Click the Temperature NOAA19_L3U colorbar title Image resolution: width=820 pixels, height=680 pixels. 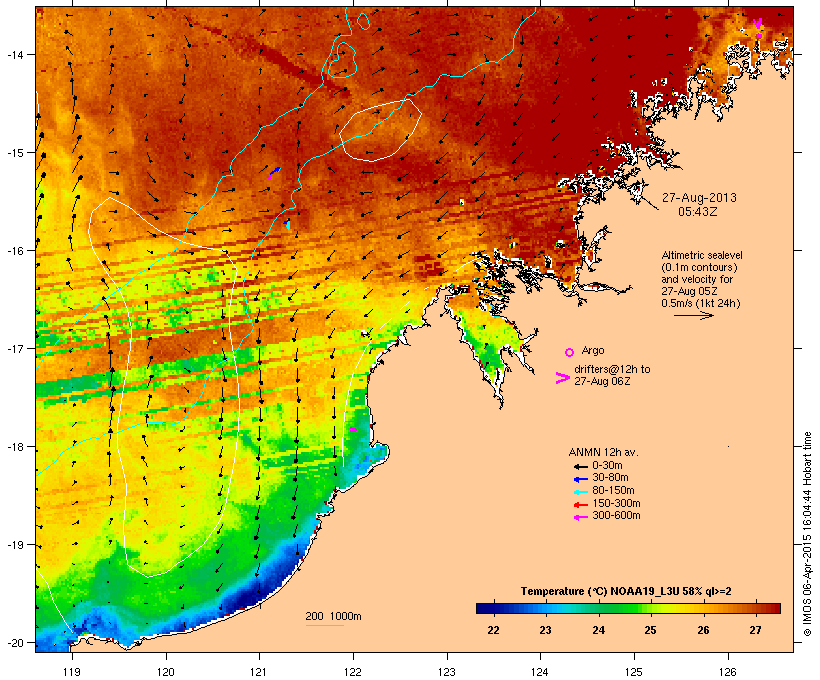click(626, 591)
